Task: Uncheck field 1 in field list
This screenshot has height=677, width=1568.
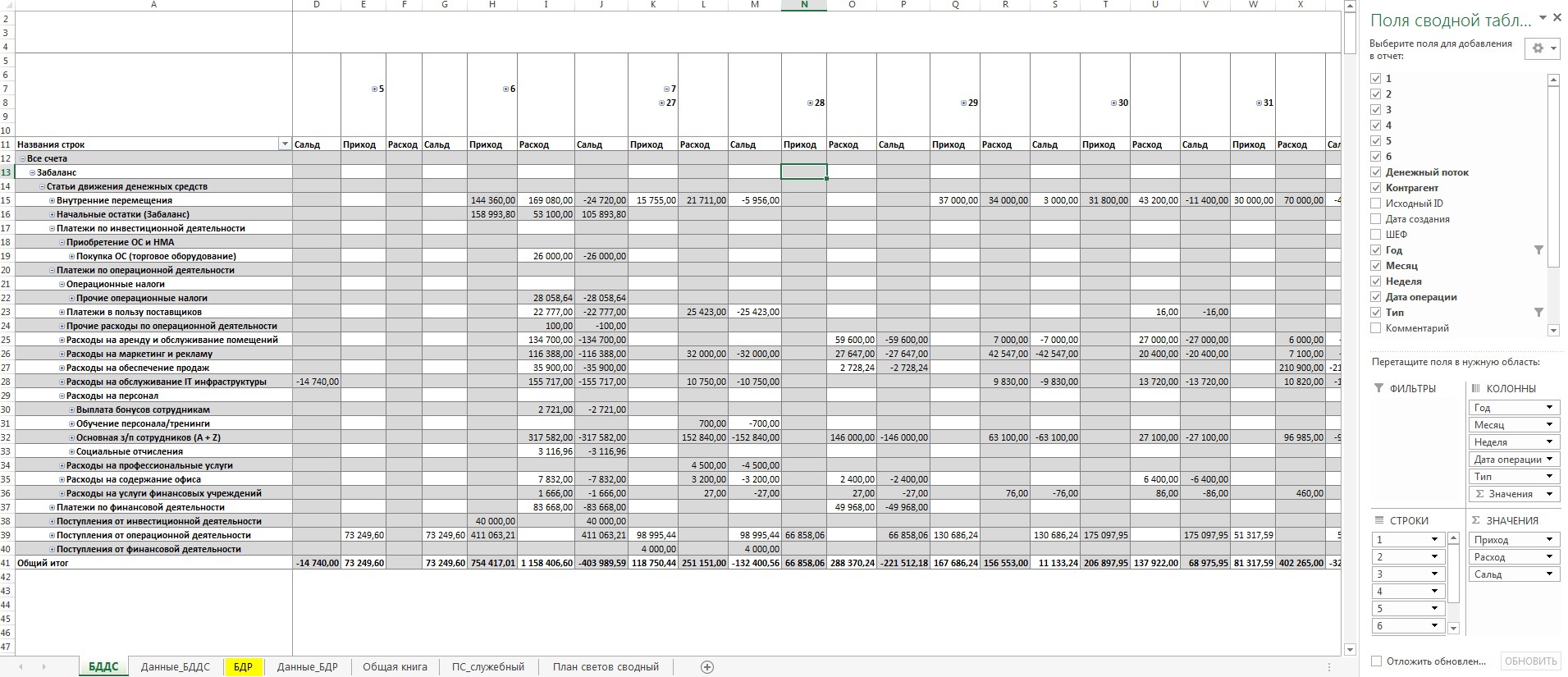Action: tap(1376, 79)
